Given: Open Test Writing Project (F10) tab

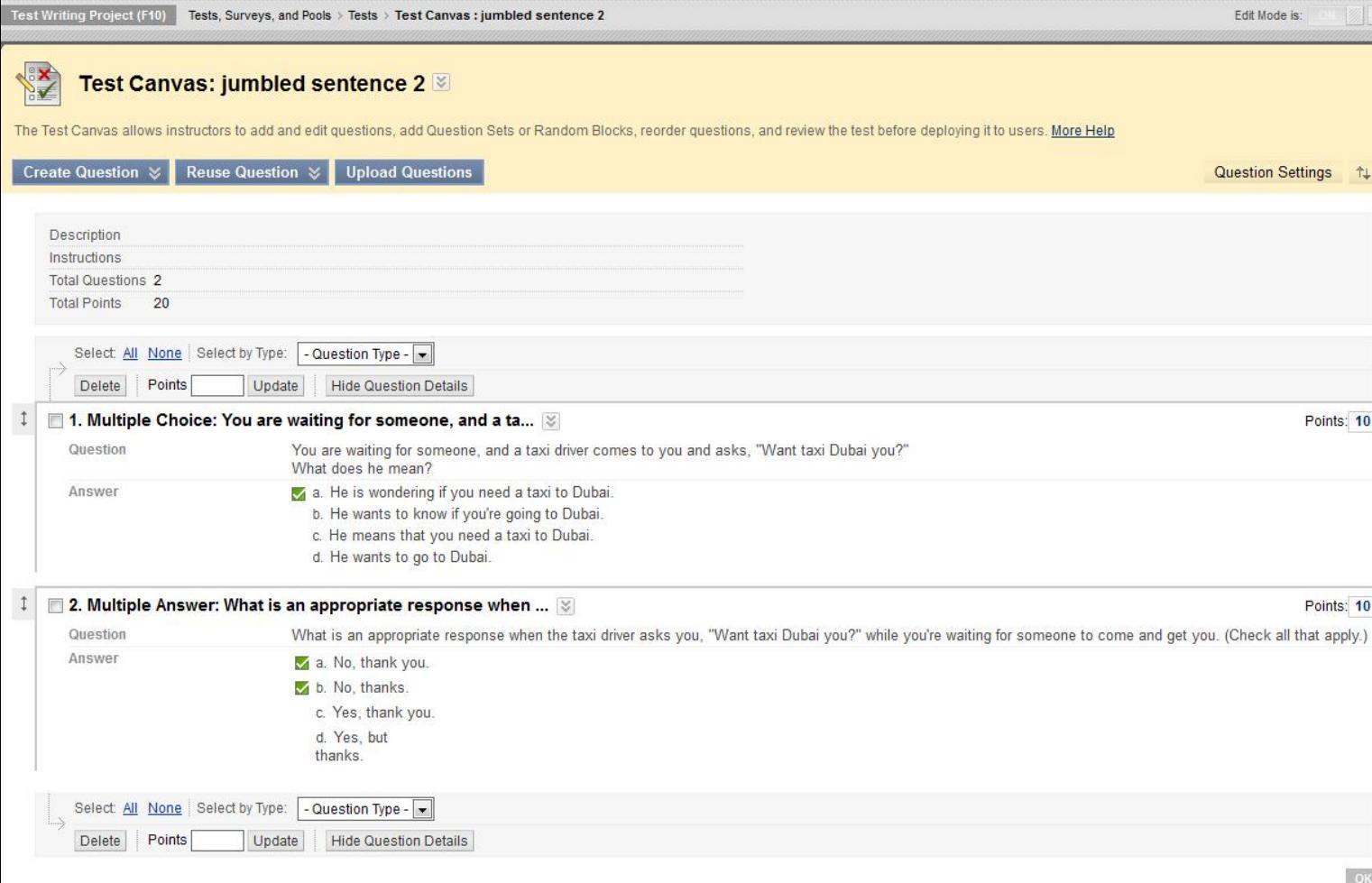Looking at the screenshot, I should tap(88, 15).
